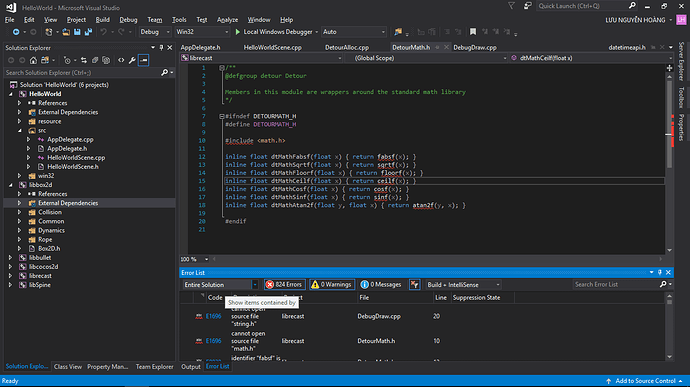
Task: Switch to the DebugDraw.cpp tab
Action: 475,48
